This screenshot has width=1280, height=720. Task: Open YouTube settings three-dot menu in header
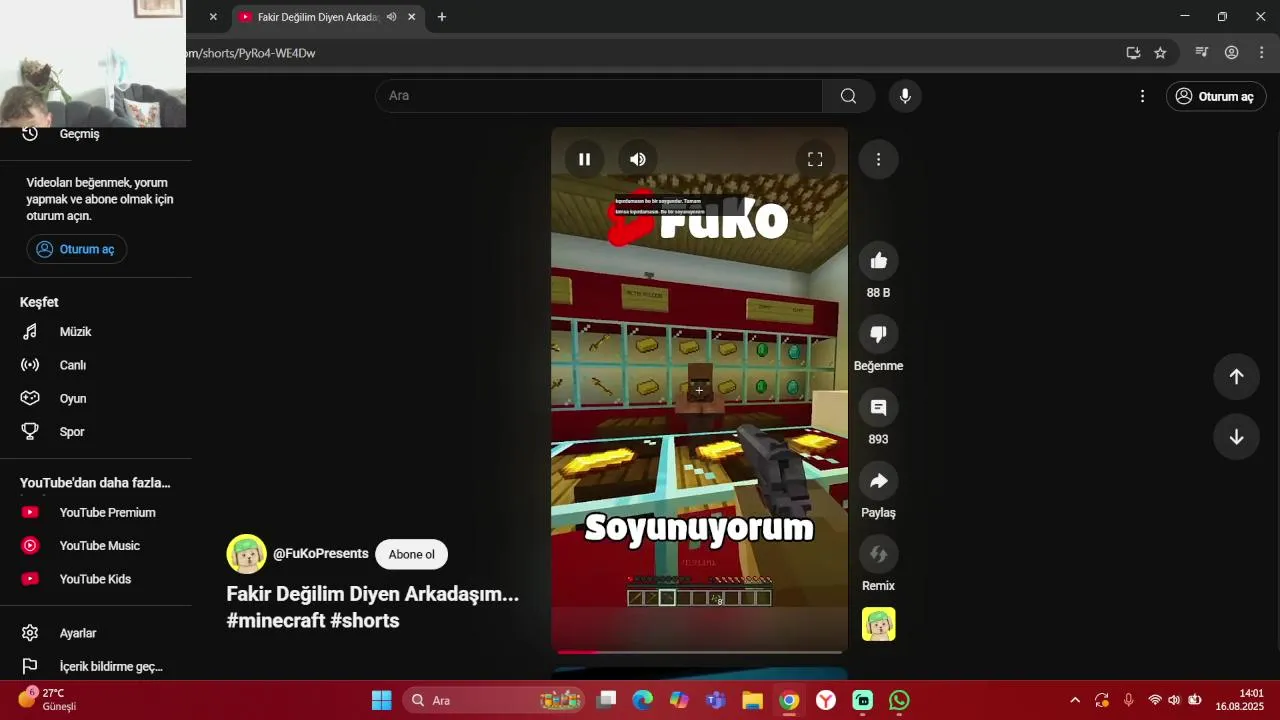tap(1142, 96)
